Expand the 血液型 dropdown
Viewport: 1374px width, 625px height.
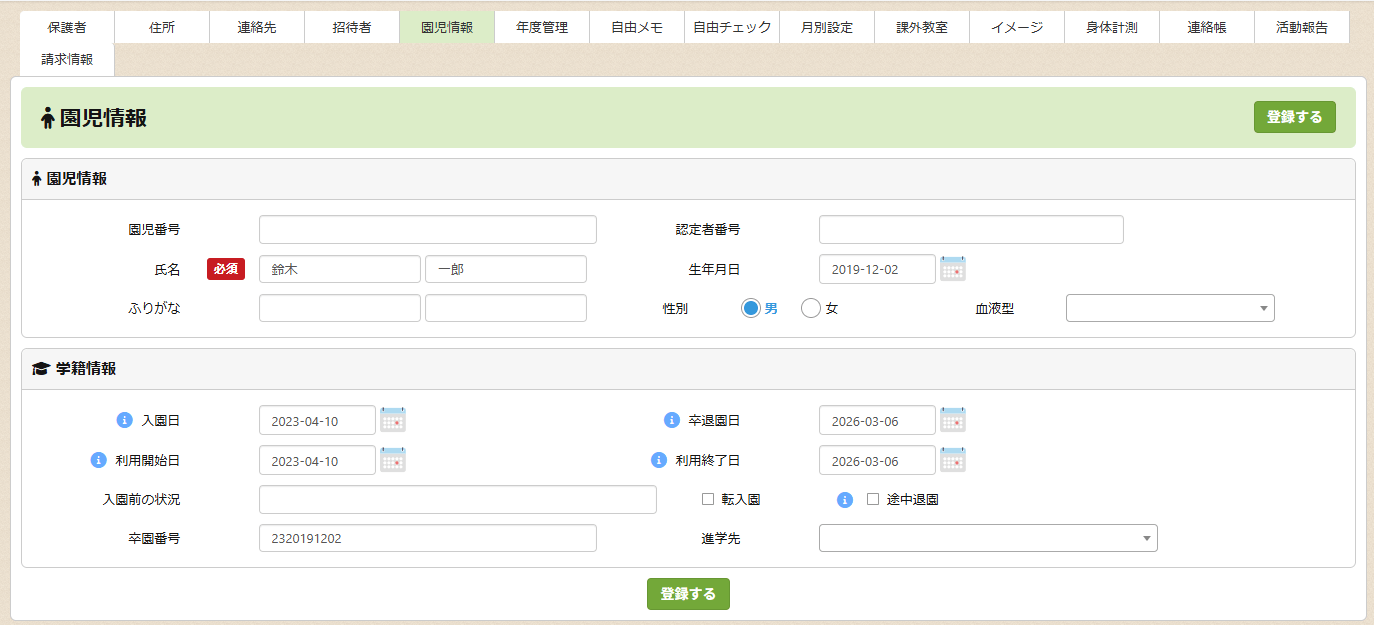(x=1170, y=309)
